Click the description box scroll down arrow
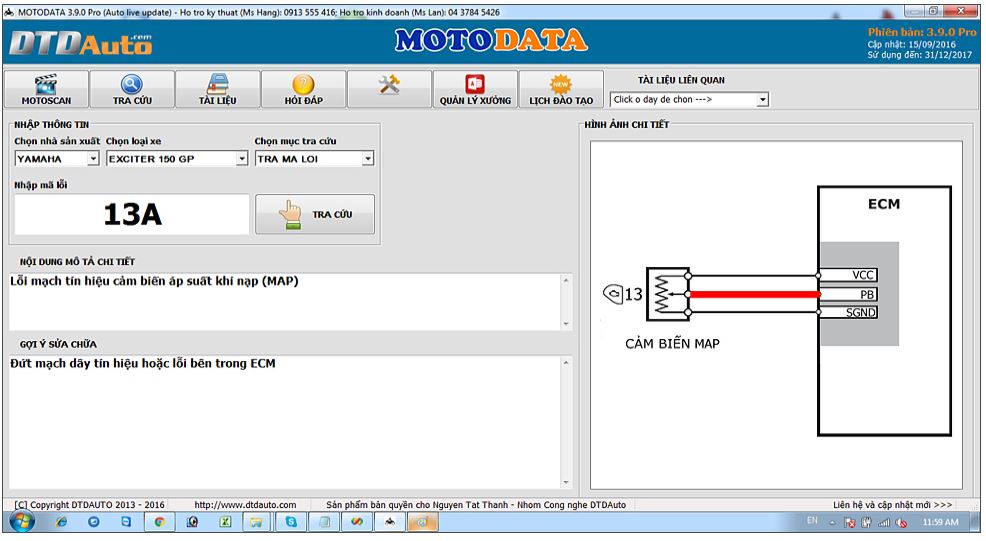The image size is (986, 541). click(566, 323)
